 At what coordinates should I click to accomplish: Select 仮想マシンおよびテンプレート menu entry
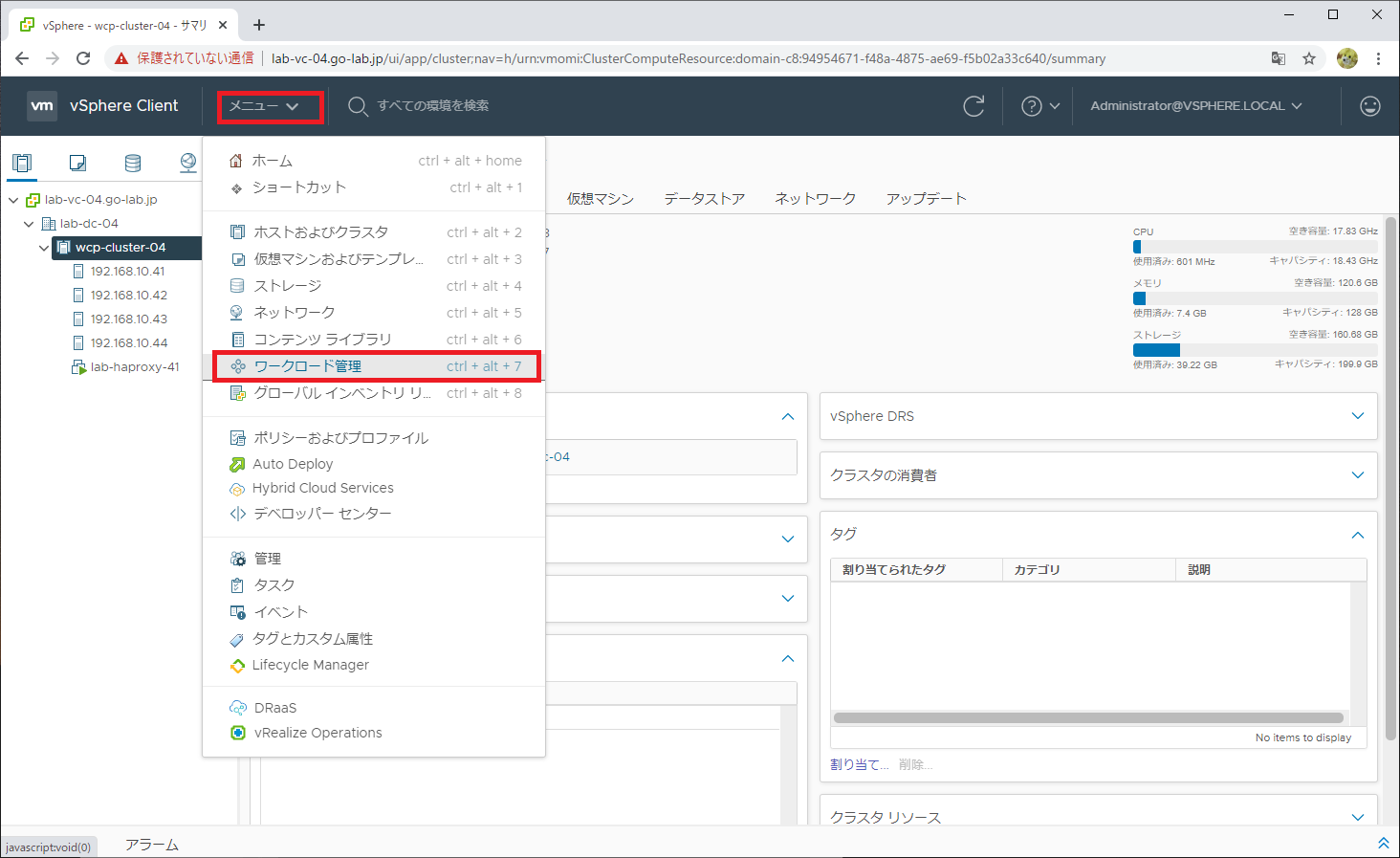coord(374,259)
